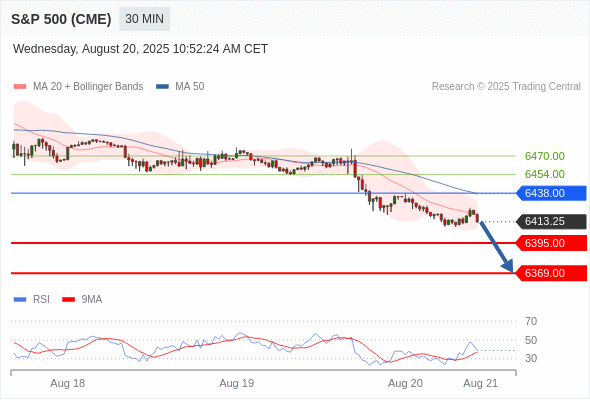Click the Aug 18 date axis label
This screenshot has width=590, height=400.
[68, 383]
